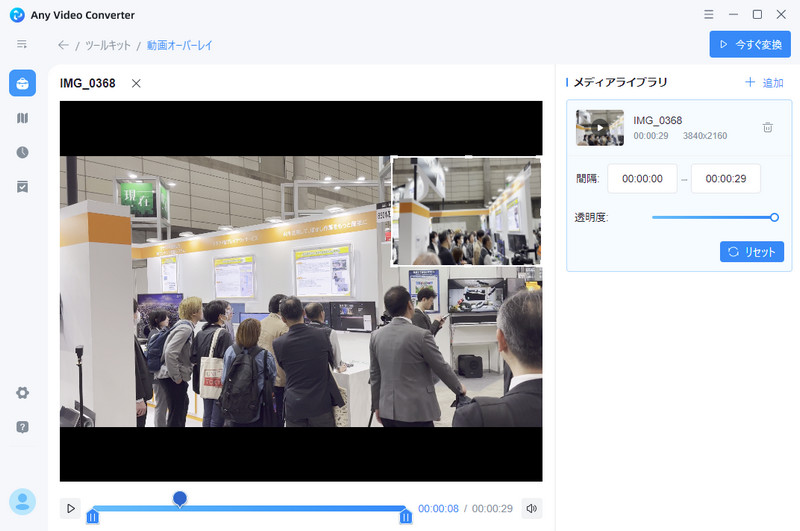Open the toolkit sidebar icon
Viewport: 800px width, 531px height.
click(x=22, y=83)
